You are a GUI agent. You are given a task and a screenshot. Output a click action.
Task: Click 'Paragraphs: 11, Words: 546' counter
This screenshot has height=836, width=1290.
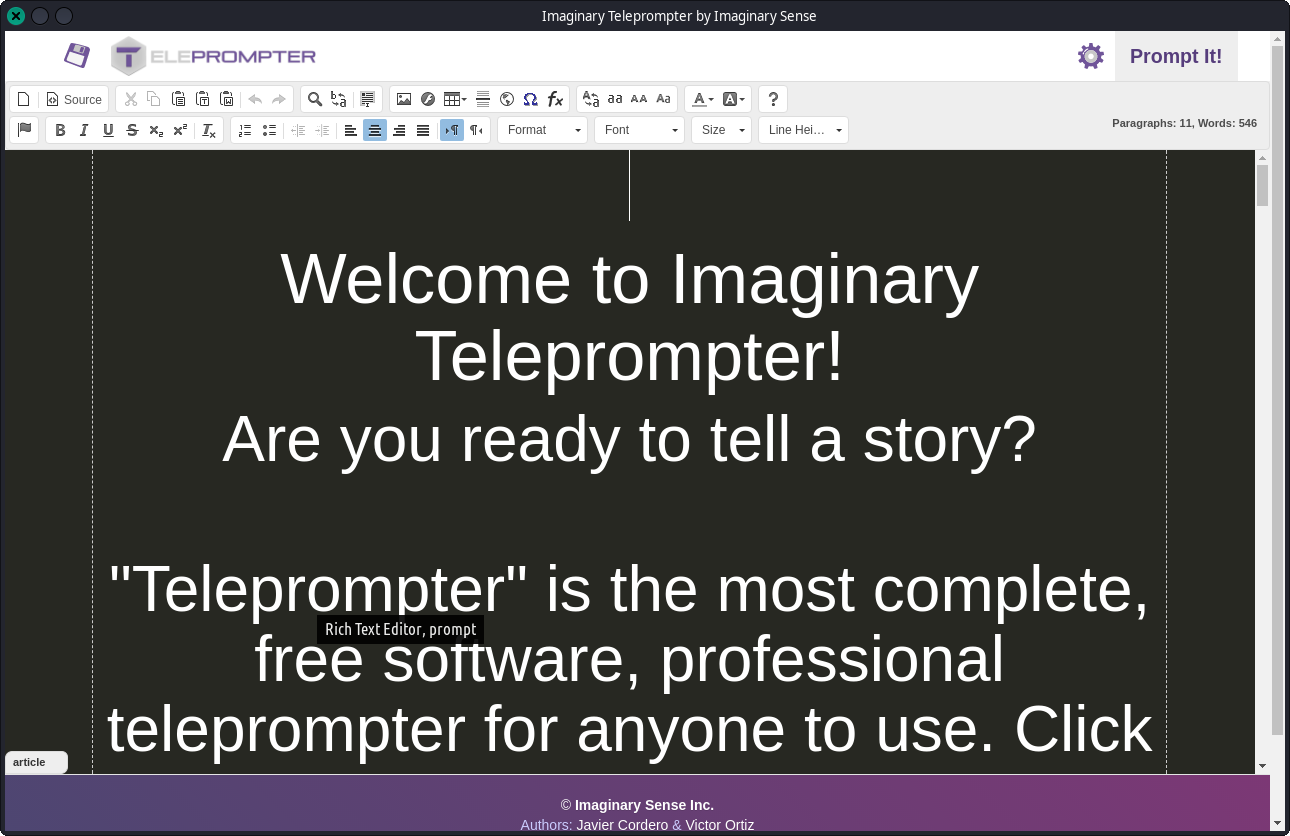(x=1184, y=123)
